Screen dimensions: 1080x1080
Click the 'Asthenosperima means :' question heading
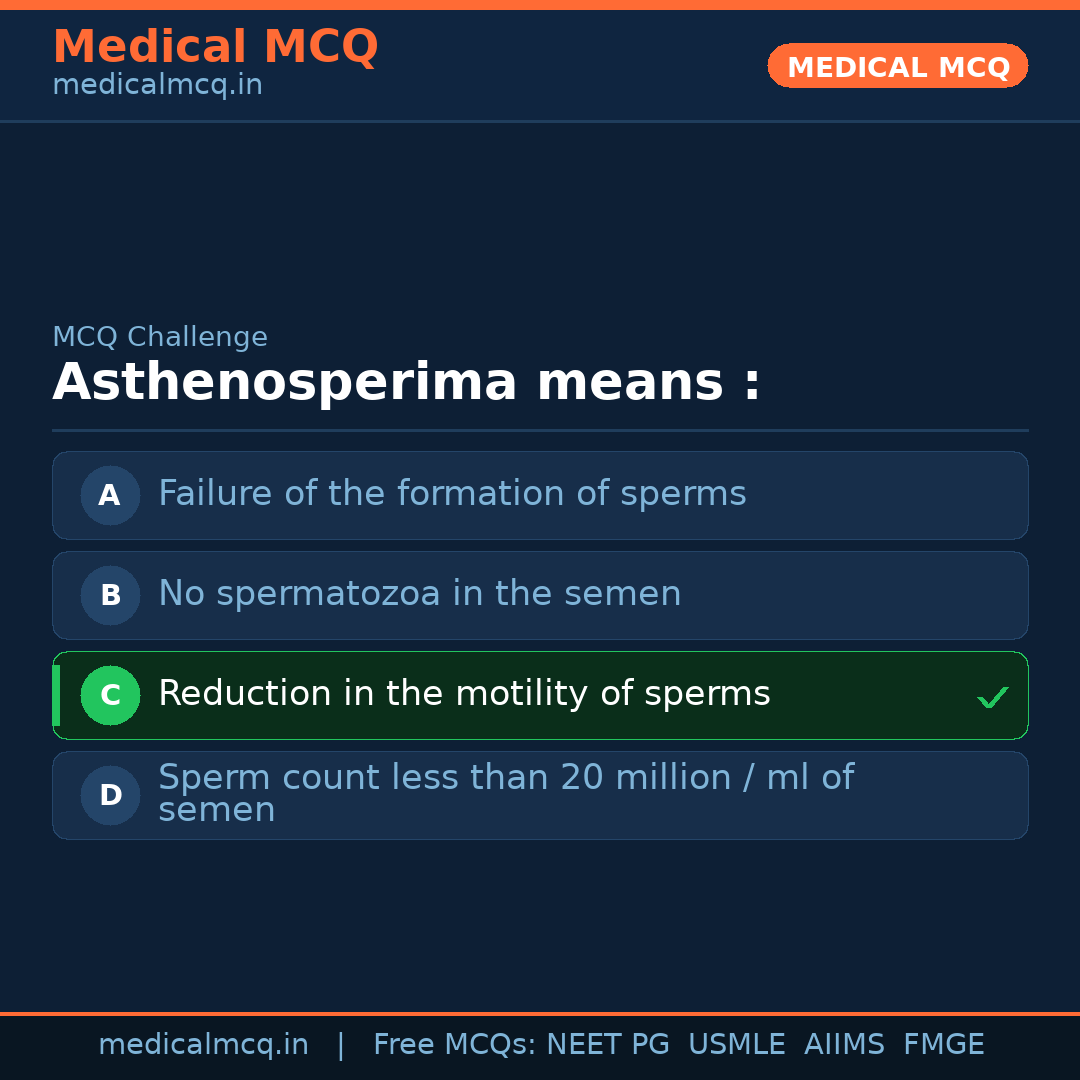point(406,383)
